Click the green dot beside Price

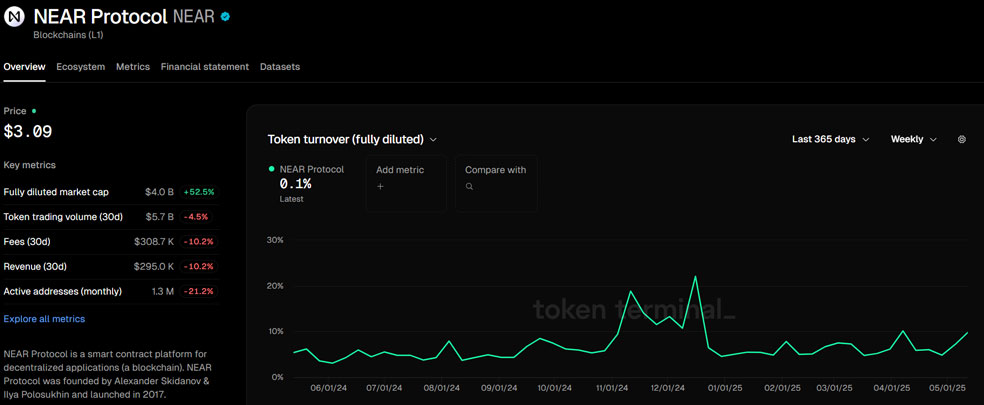click(x=34, y=111)
